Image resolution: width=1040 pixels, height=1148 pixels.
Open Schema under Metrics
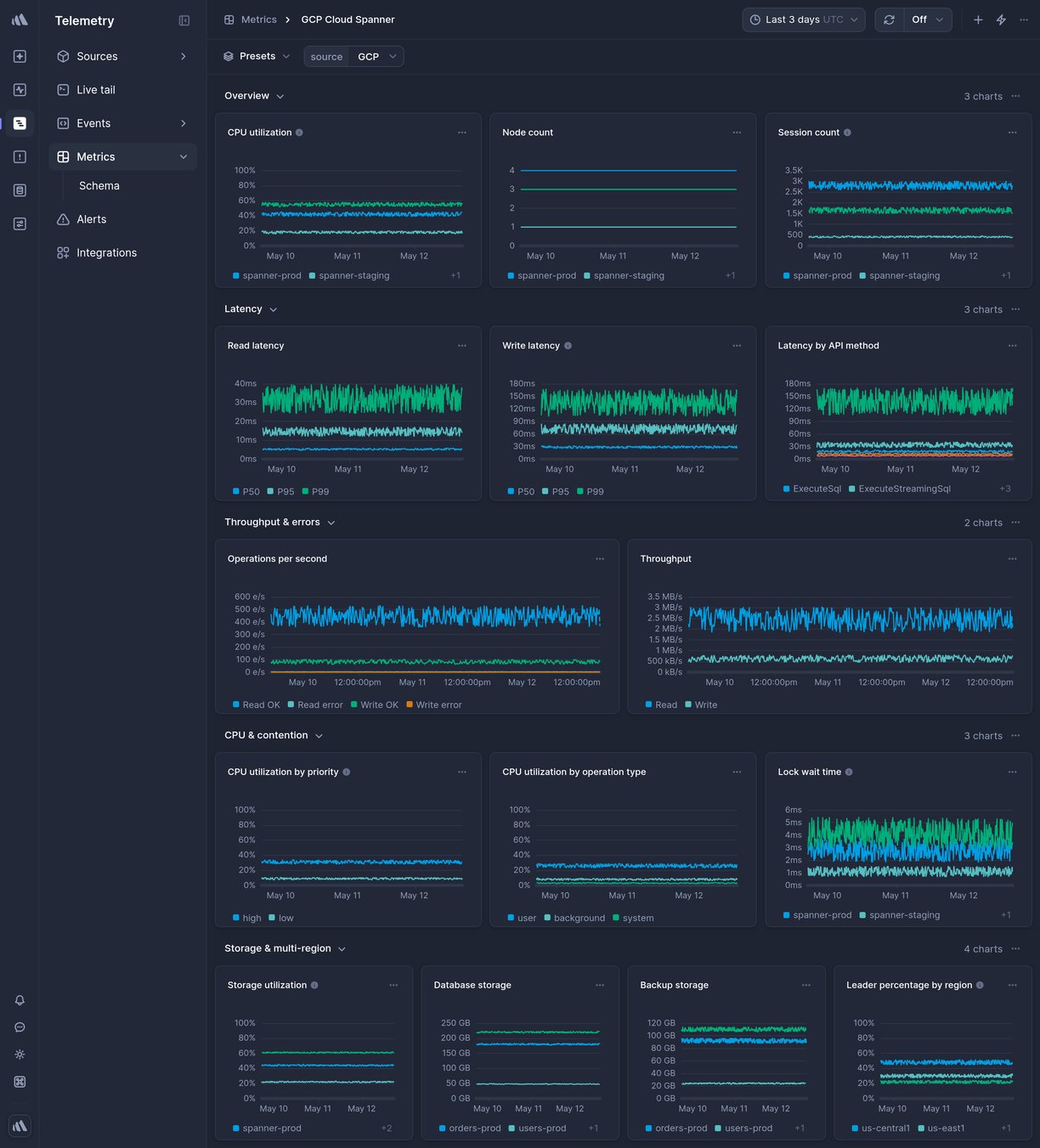click(99, 185)
